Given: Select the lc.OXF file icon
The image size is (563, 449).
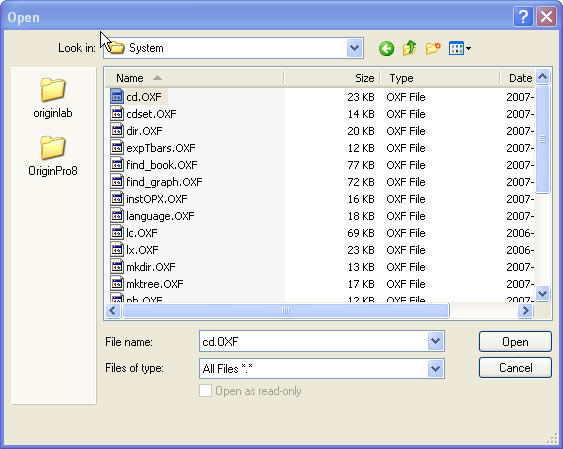Looking at the screenshot, I should tap(117, 233).
